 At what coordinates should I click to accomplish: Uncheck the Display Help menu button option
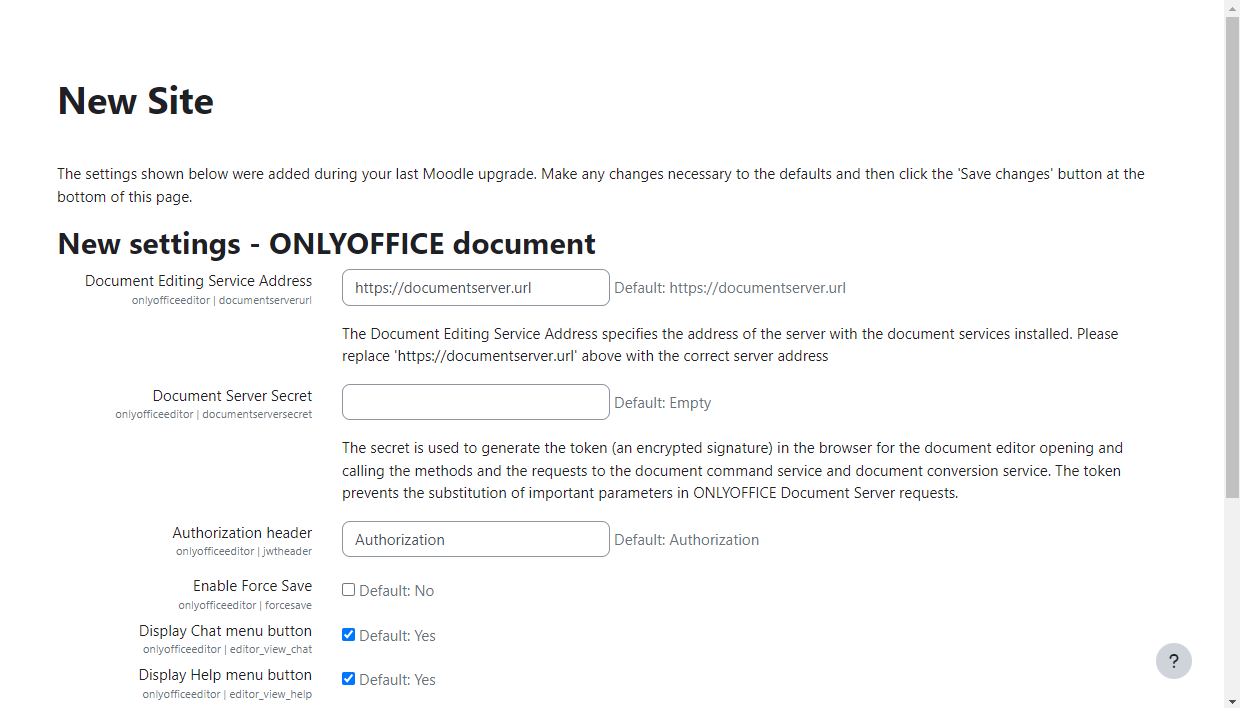[348, 678]
